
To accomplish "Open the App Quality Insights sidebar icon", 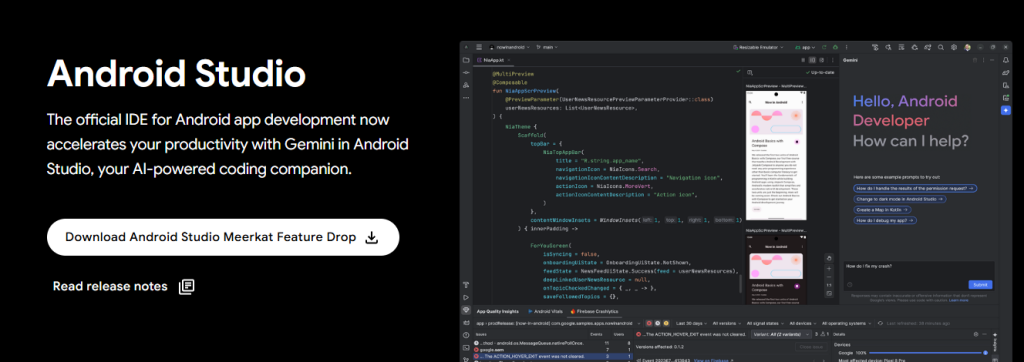I will 466,310.
